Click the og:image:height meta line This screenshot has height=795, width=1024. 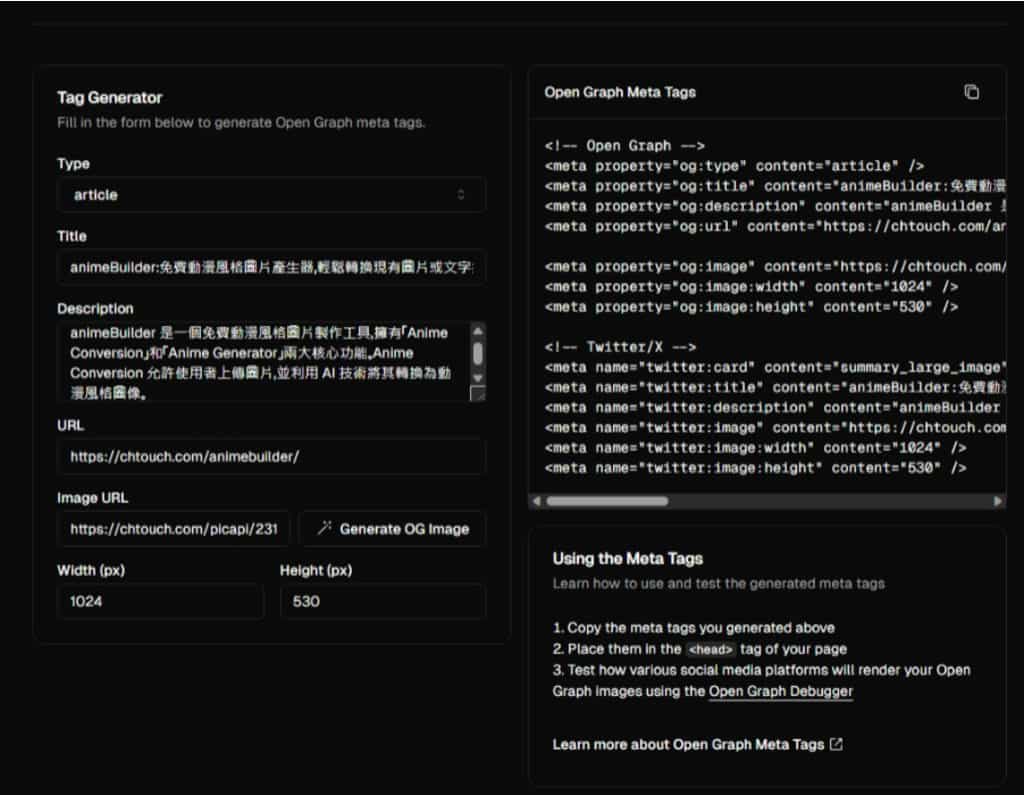[751, 307]
